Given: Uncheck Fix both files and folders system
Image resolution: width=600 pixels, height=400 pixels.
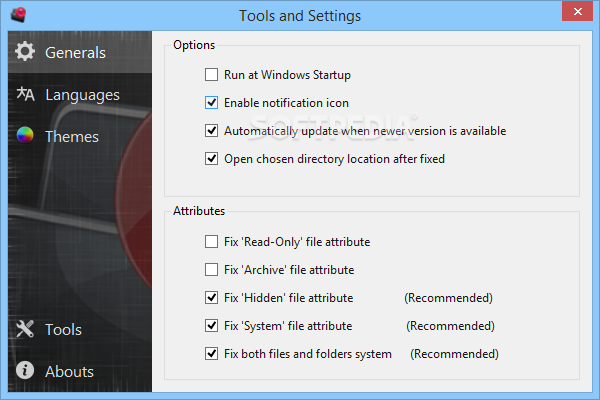Looking at the screenshot, I should pos(211,353).
